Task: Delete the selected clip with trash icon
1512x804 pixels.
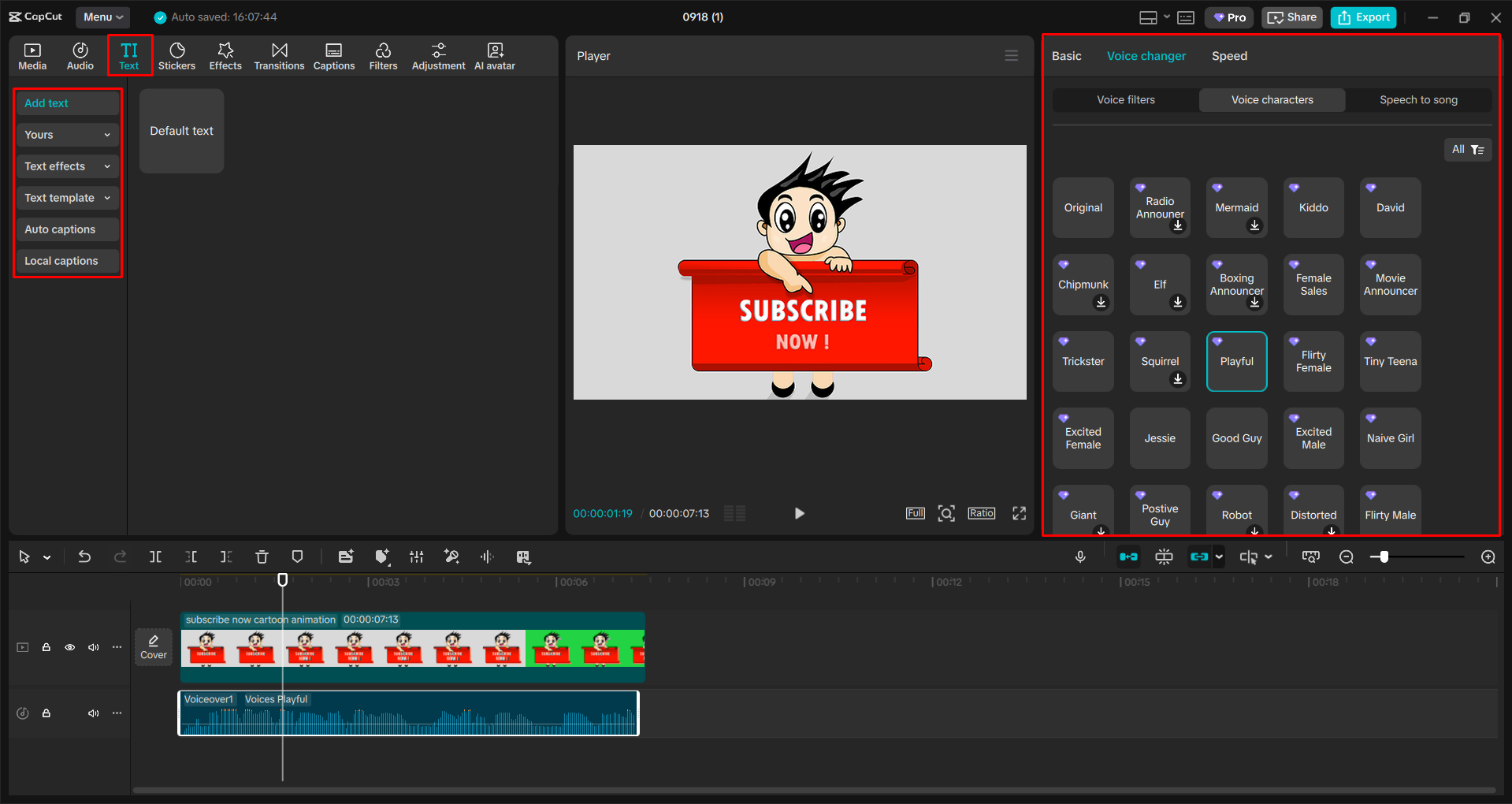Action: 262,557
